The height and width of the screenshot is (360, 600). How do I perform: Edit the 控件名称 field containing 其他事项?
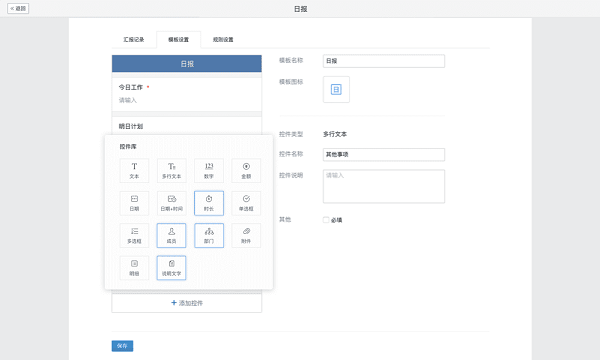click(x=384, y=155)
